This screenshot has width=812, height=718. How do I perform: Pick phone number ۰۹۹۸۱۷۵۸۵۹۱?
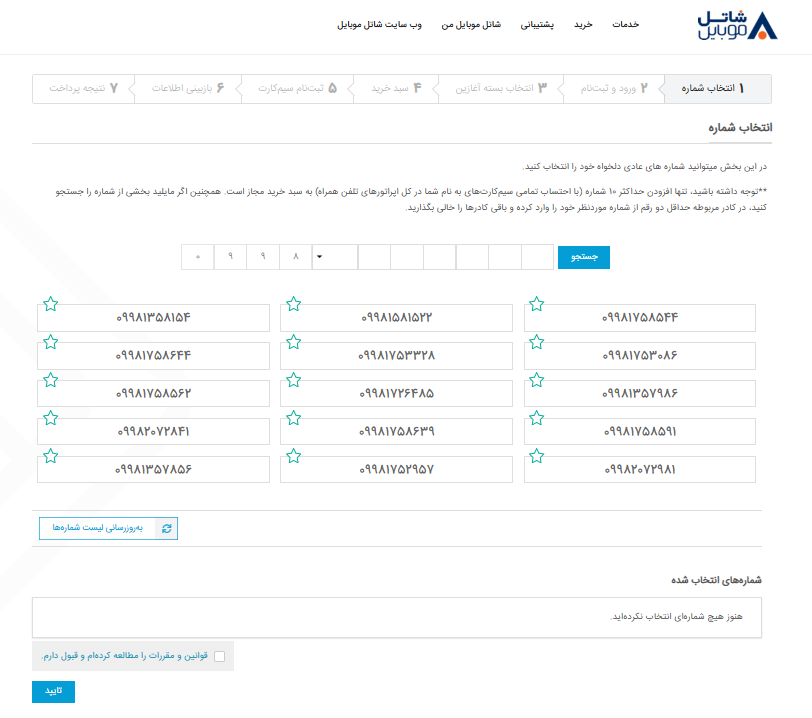point(640,432)
